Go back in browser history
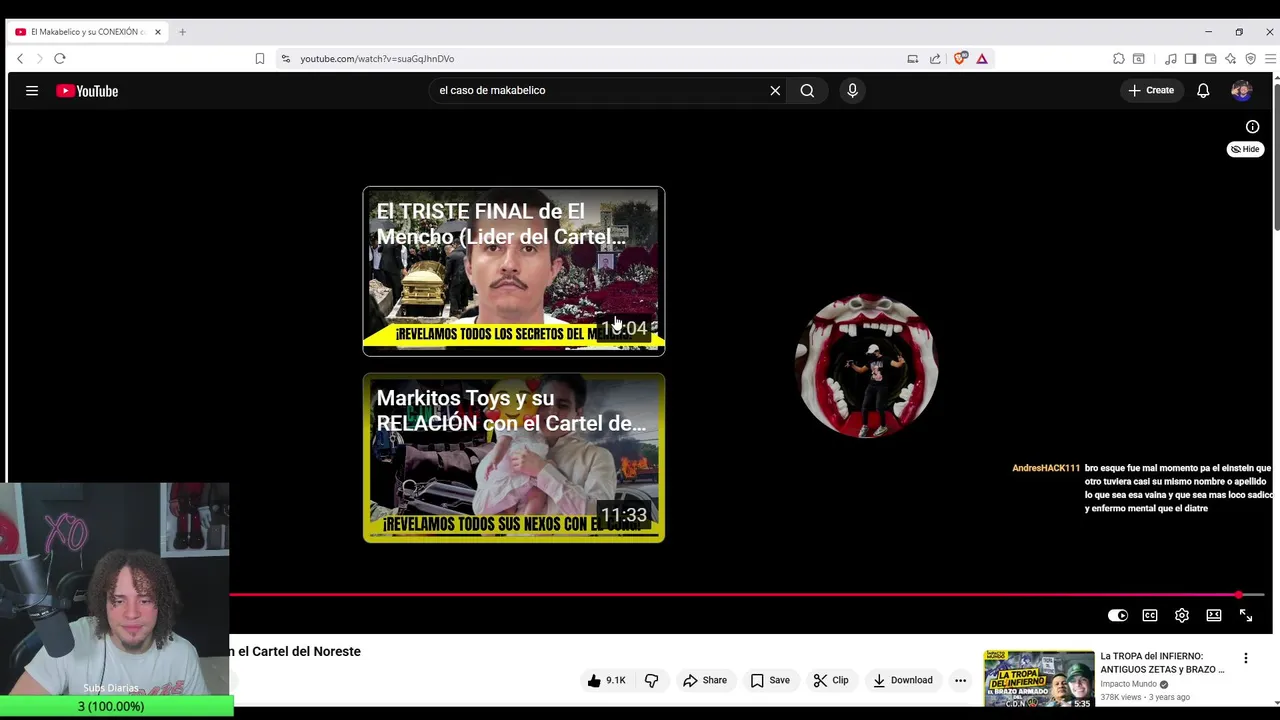Viewport: 1280px width, 720px height. pos(20,59)
